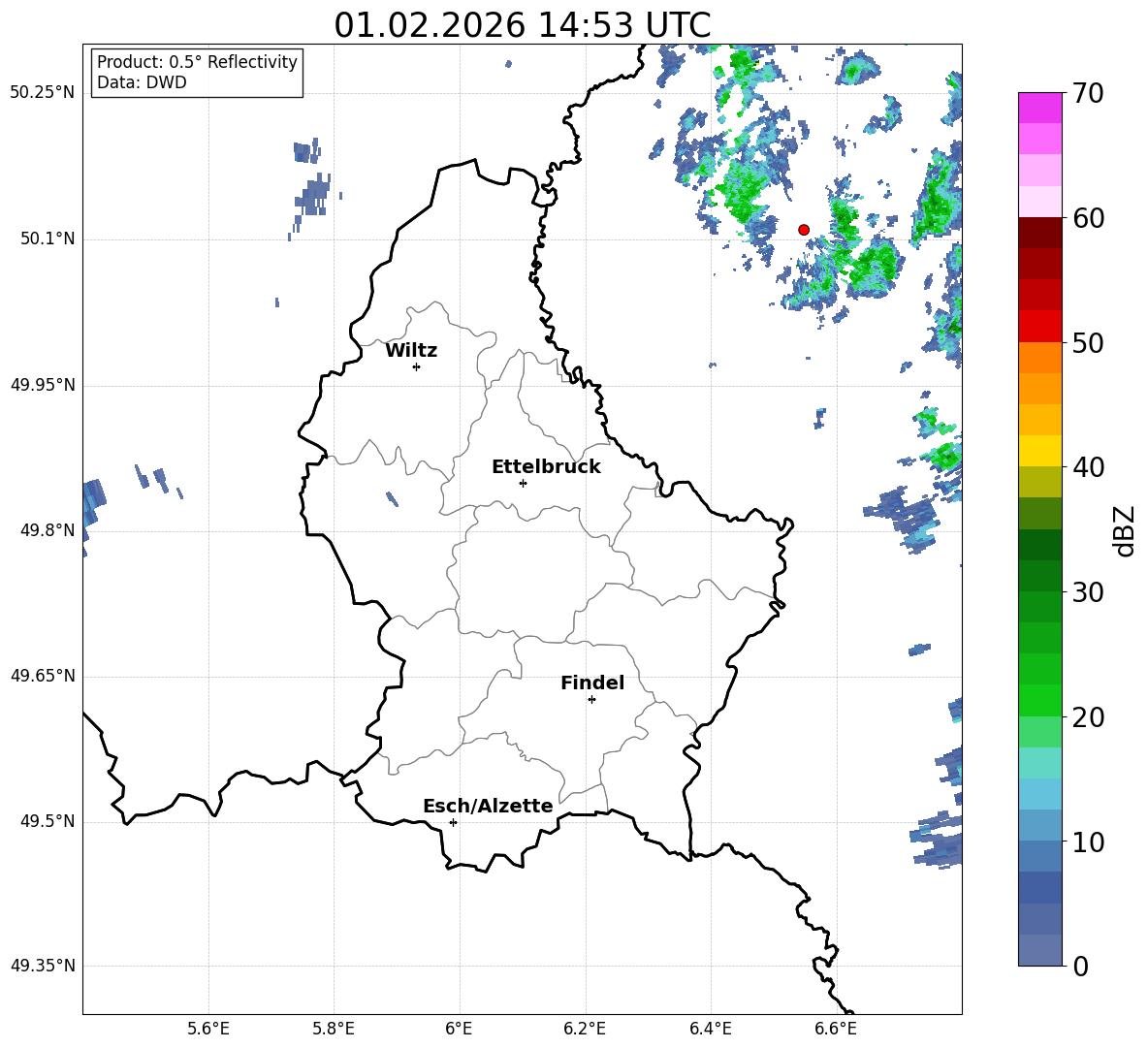1148x1048 pixels.
Task: Click the 50.25°N latitude label
Action: pyautogui.click(x=42, y=93)
